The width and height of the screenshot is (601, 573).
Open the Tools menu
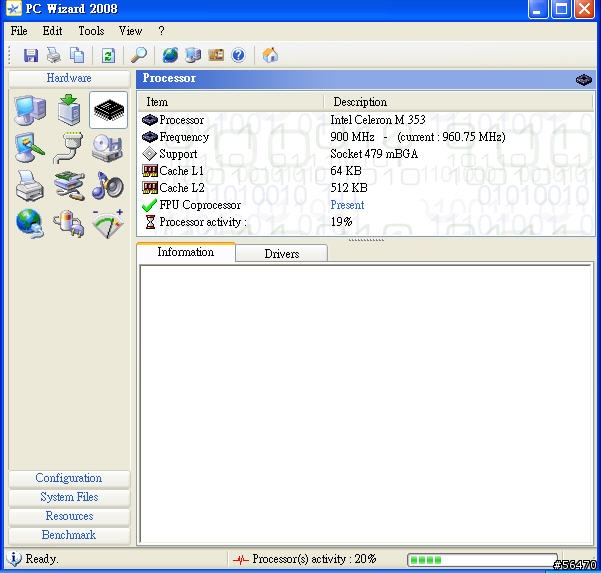point(91,31)
